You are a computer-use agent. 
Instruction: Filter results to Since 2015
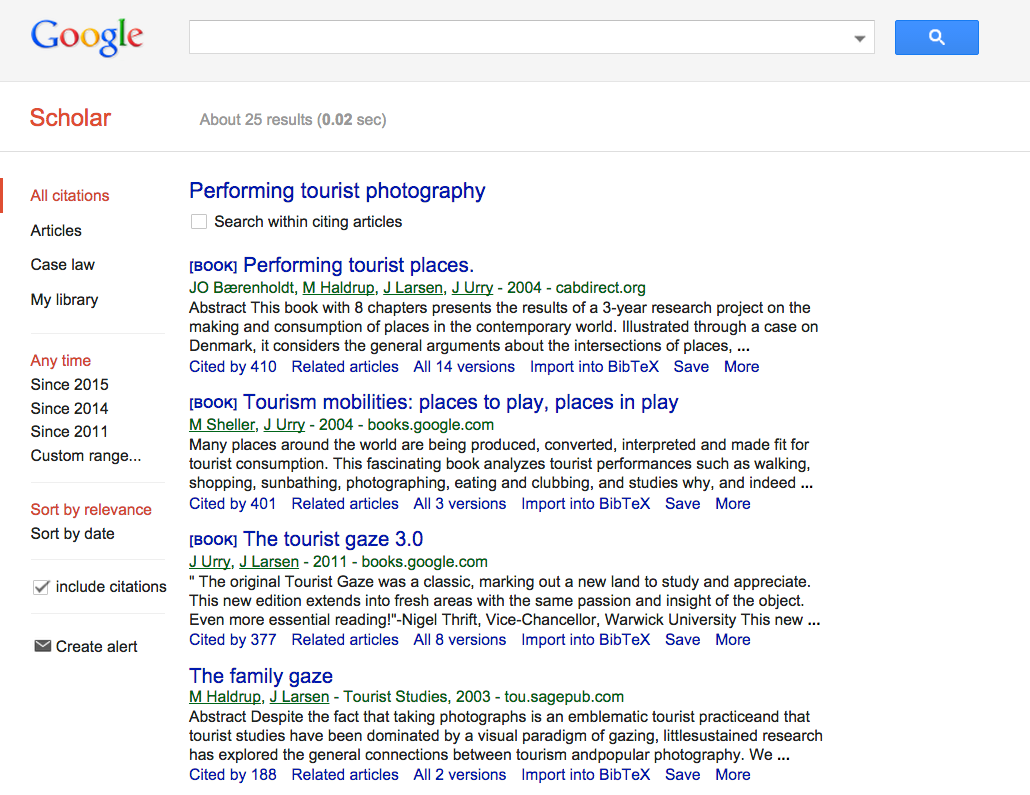pyautogui.click(x=69, y=384)
